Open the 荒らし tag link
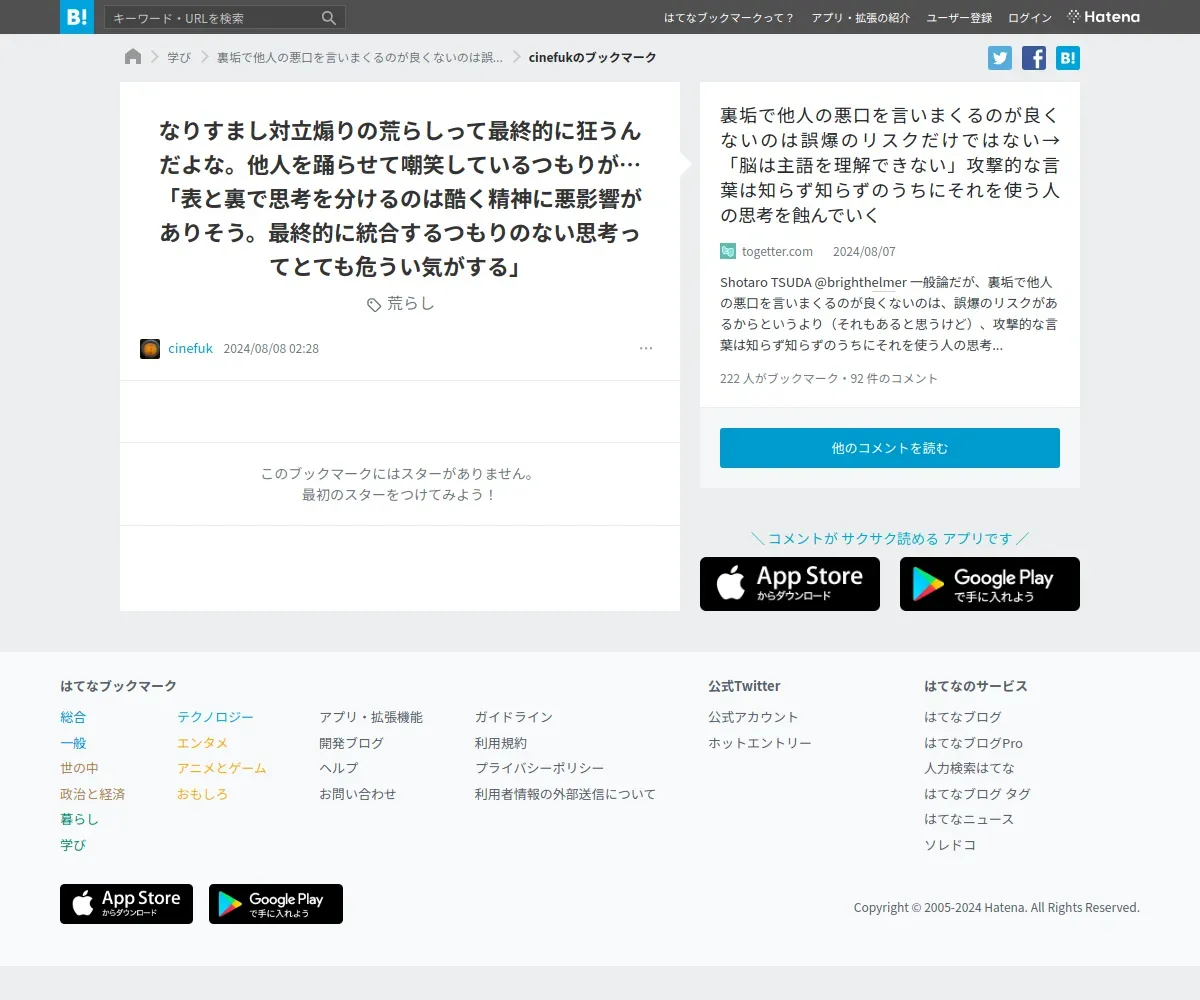 tap(411, 303)
